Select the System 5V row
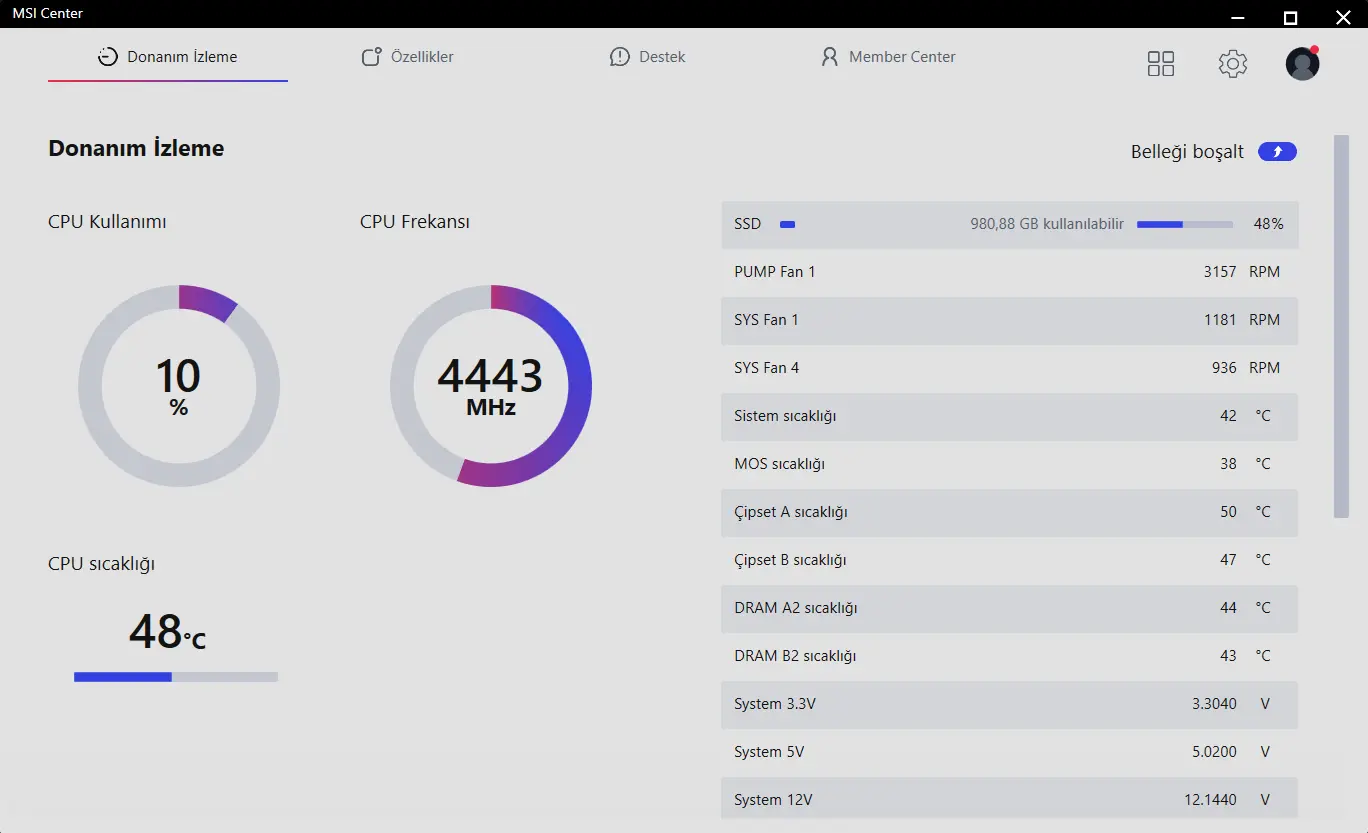 pyautogui.click(x=1009, y=752)
